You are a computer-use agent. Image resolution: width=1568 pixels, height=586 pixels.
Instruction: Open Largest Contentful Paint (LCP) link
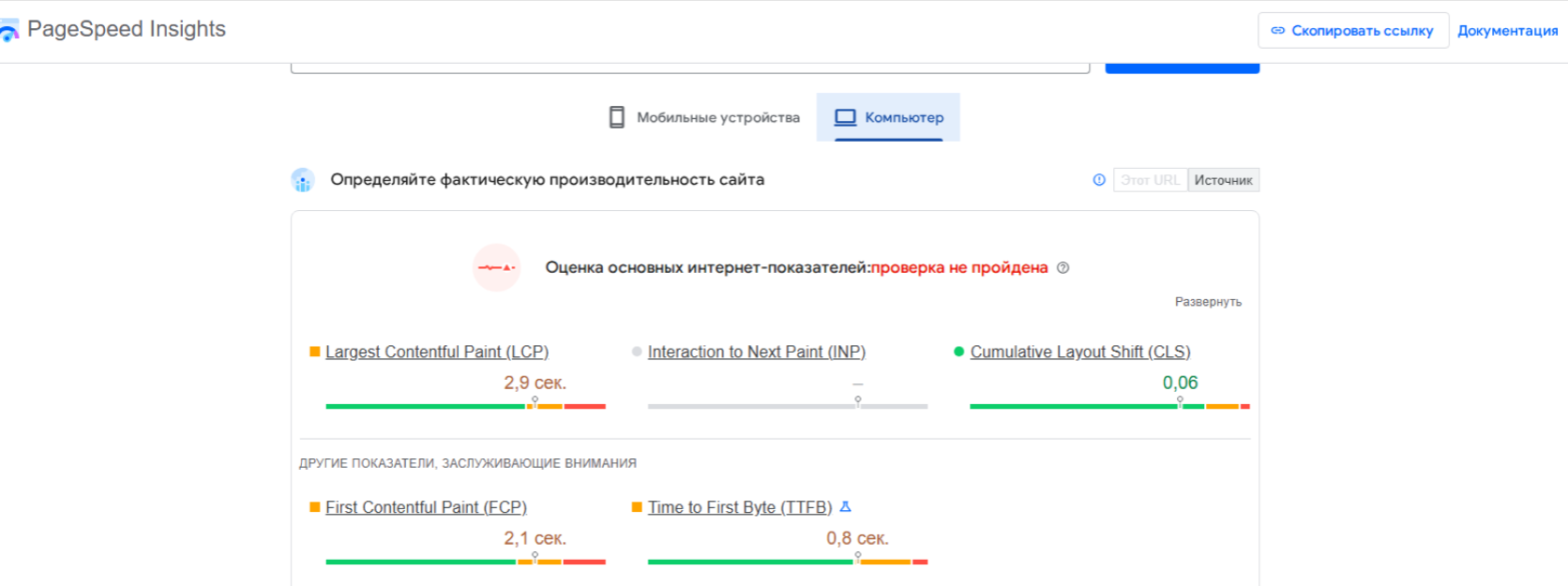(437, 352)
